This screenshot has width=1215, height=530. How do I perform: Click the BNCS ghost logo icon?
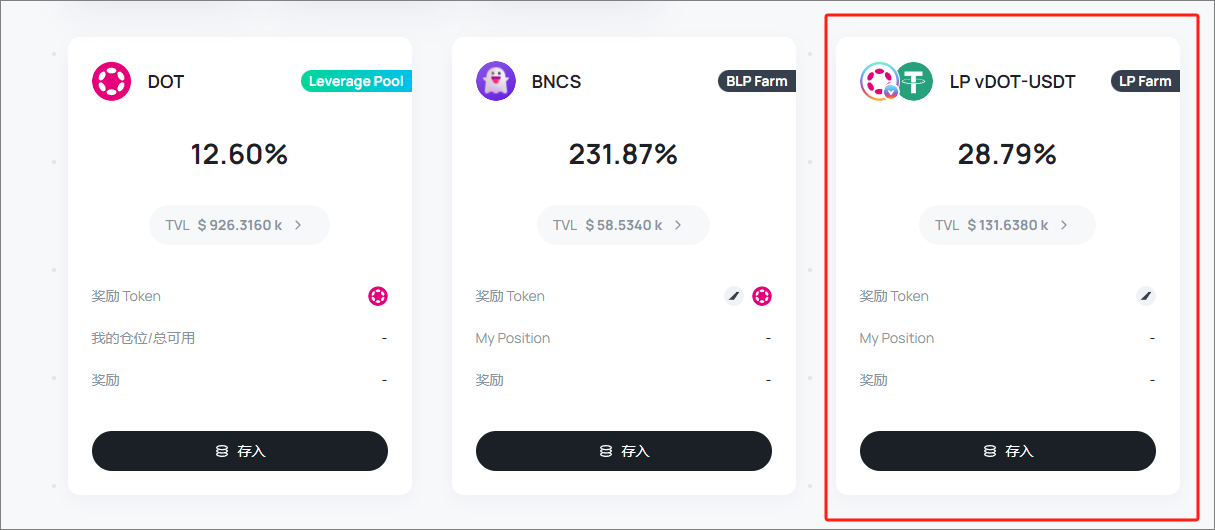coord(496,81)
